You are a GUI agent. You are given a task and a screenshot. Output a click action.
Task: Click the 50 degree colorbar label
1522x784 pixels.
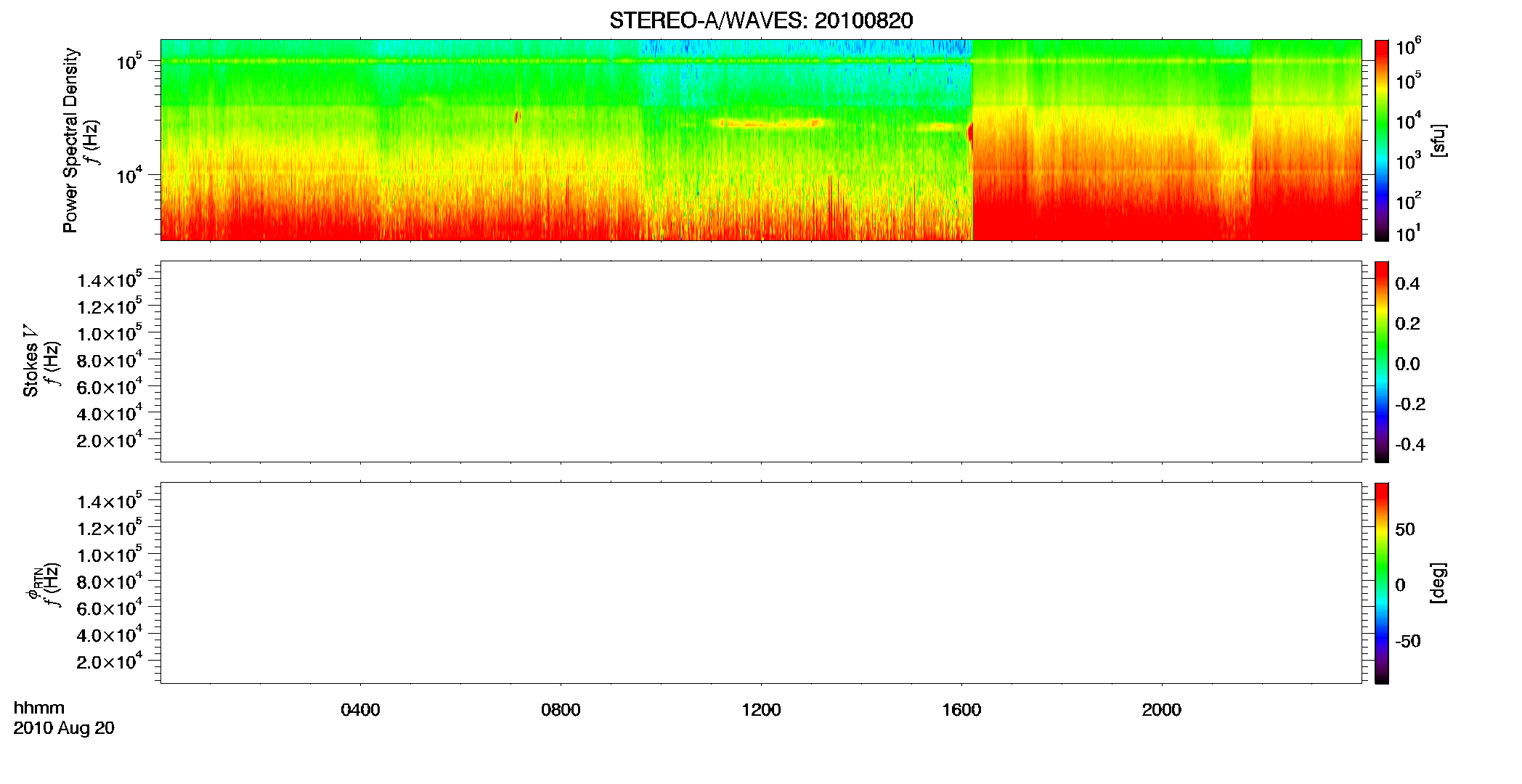pos(1405,529)
